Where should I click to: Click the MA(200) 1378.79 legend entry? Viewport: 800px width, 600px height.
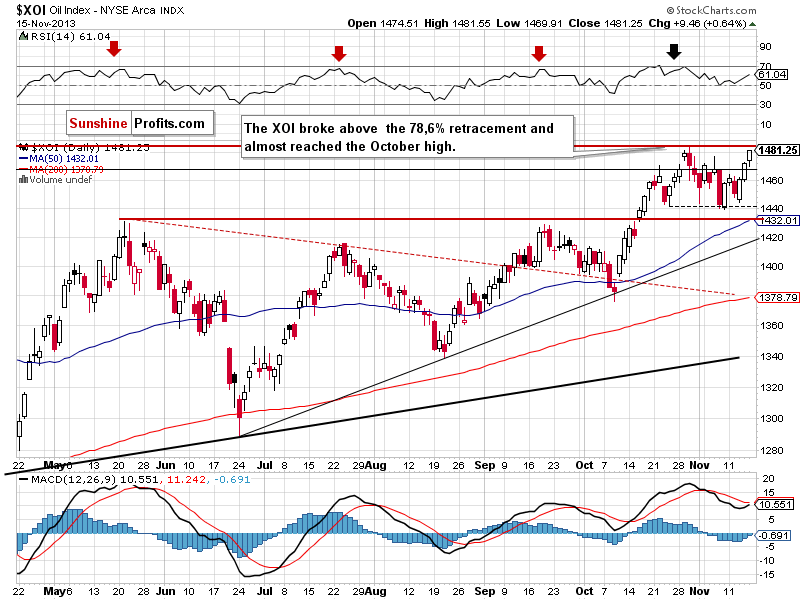(61, 169)
